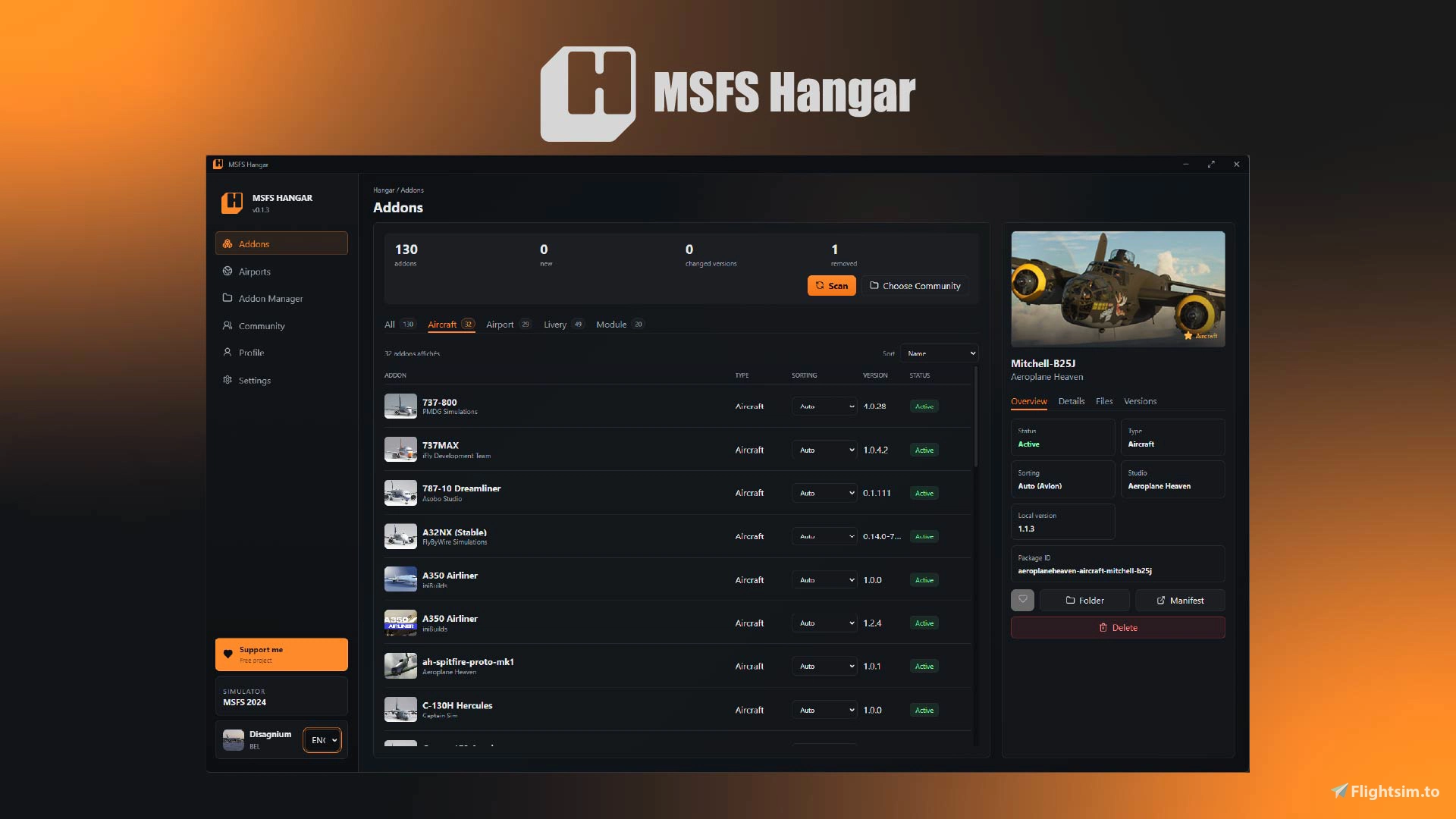Viewport: 1456px width, 819px height.
Task: Switch to the Airport filter tab
Action: pos(509,325)
